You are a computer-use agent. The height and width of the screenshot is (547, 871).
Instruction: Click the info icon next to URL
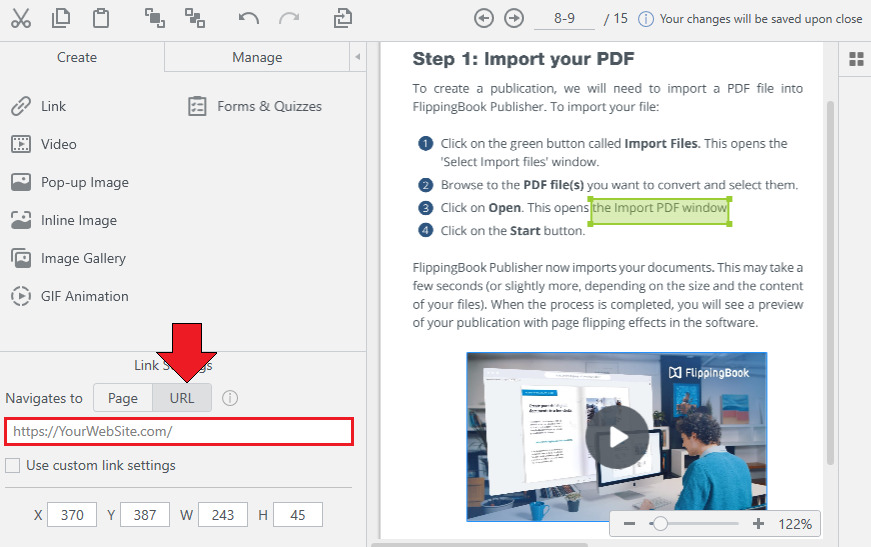tap(229, 398)
